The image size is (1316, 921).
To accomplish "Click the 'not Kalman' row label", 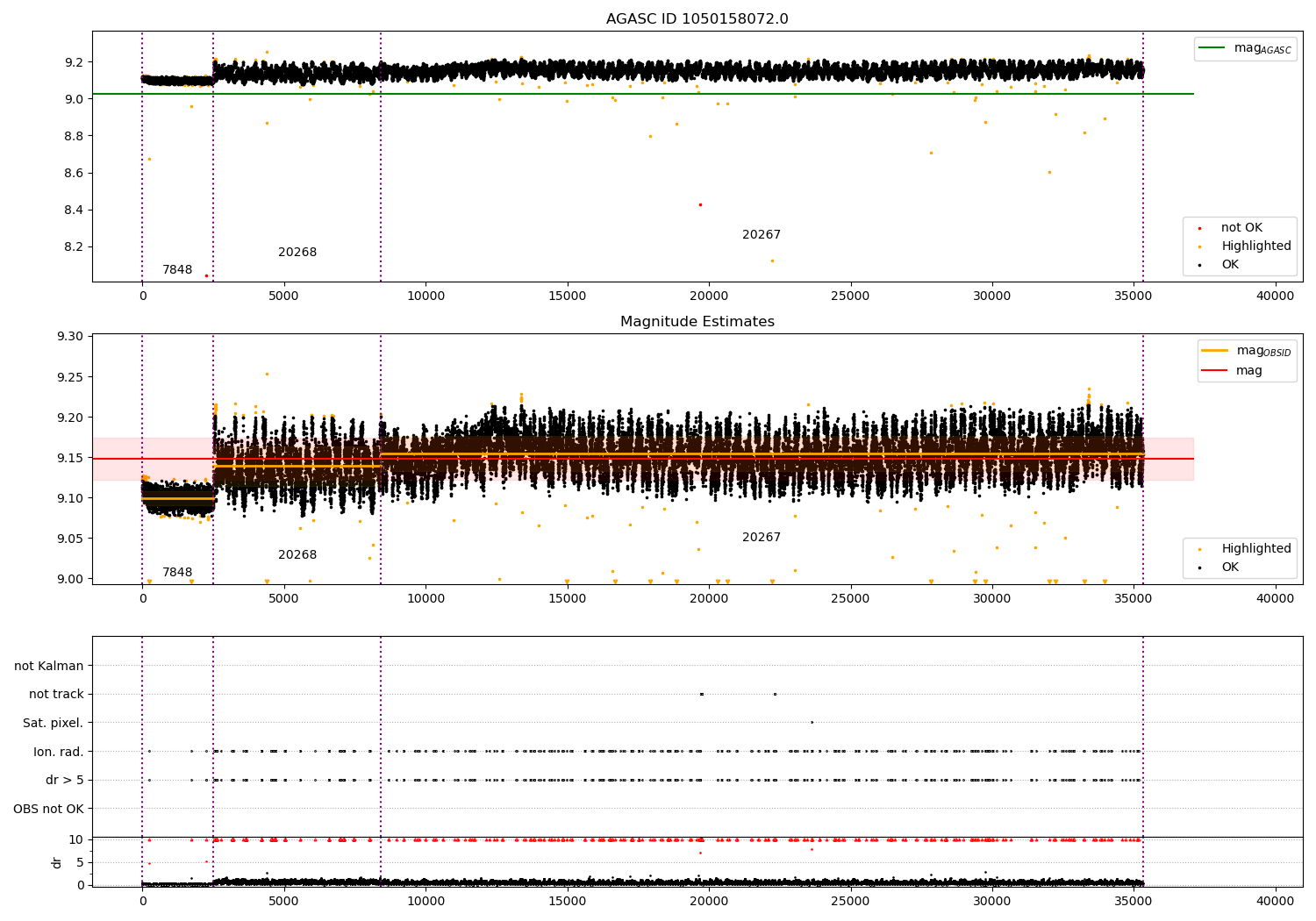I will coord(49,667).
